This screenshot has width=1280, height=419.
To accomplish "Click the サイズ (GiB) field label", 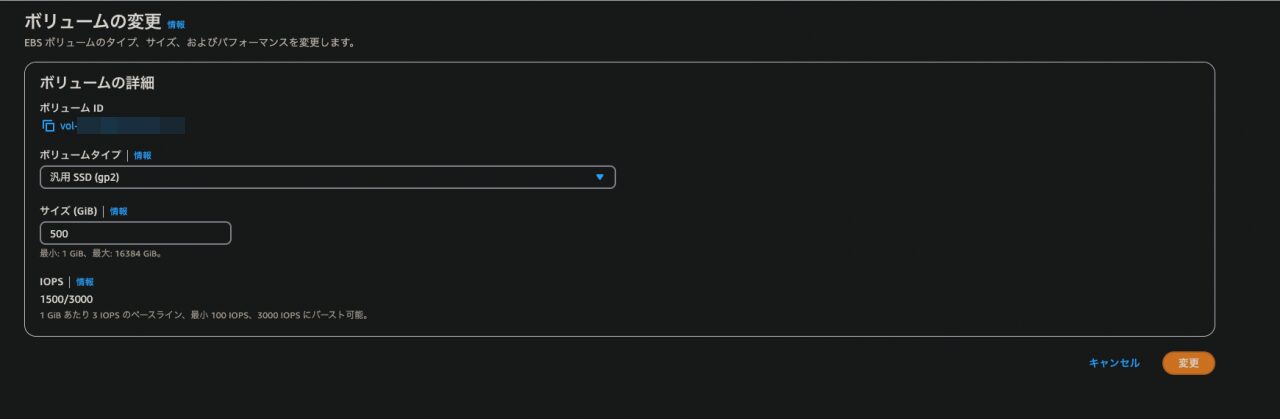I will pos(68,212).
